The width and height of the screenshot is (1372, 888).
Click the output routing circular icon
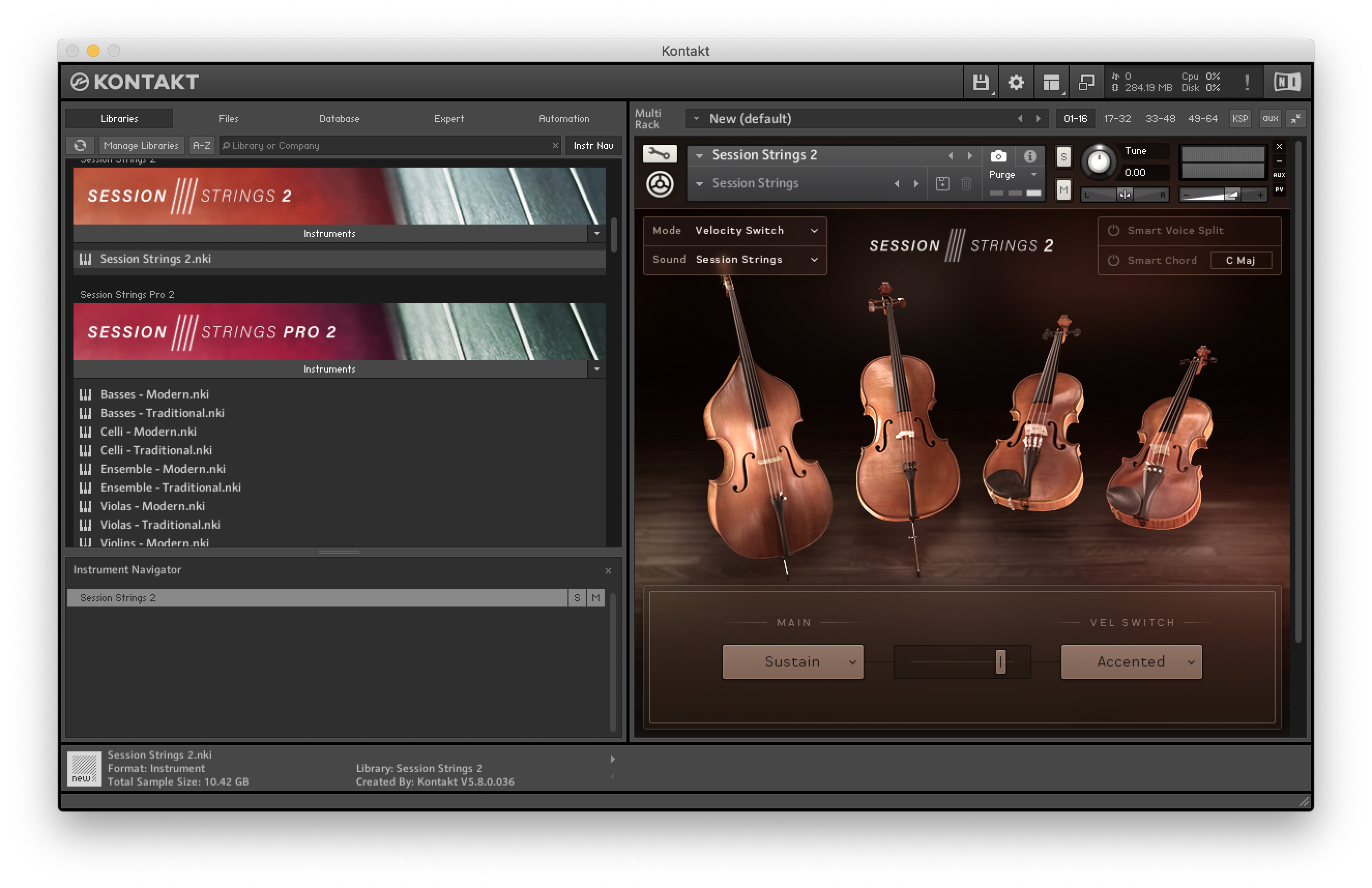[660, 184]
